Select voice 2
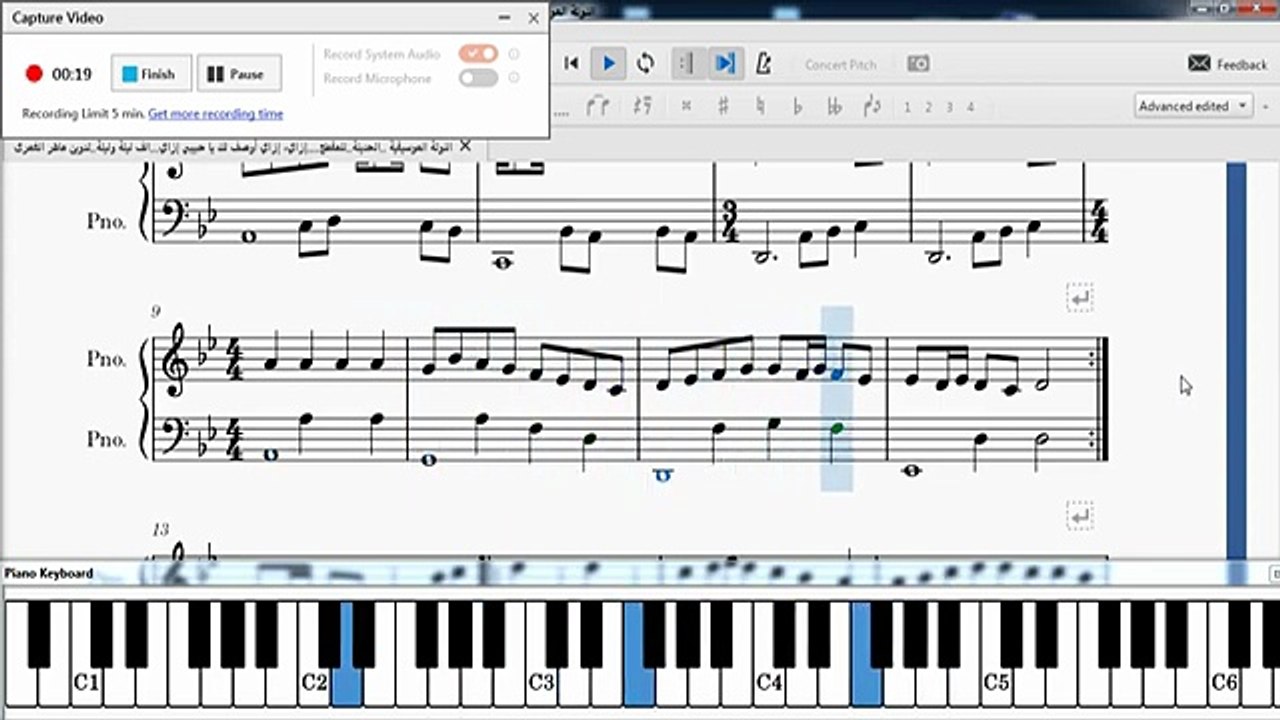Viewport: 1280px width, 720px height. pos(928,107)
